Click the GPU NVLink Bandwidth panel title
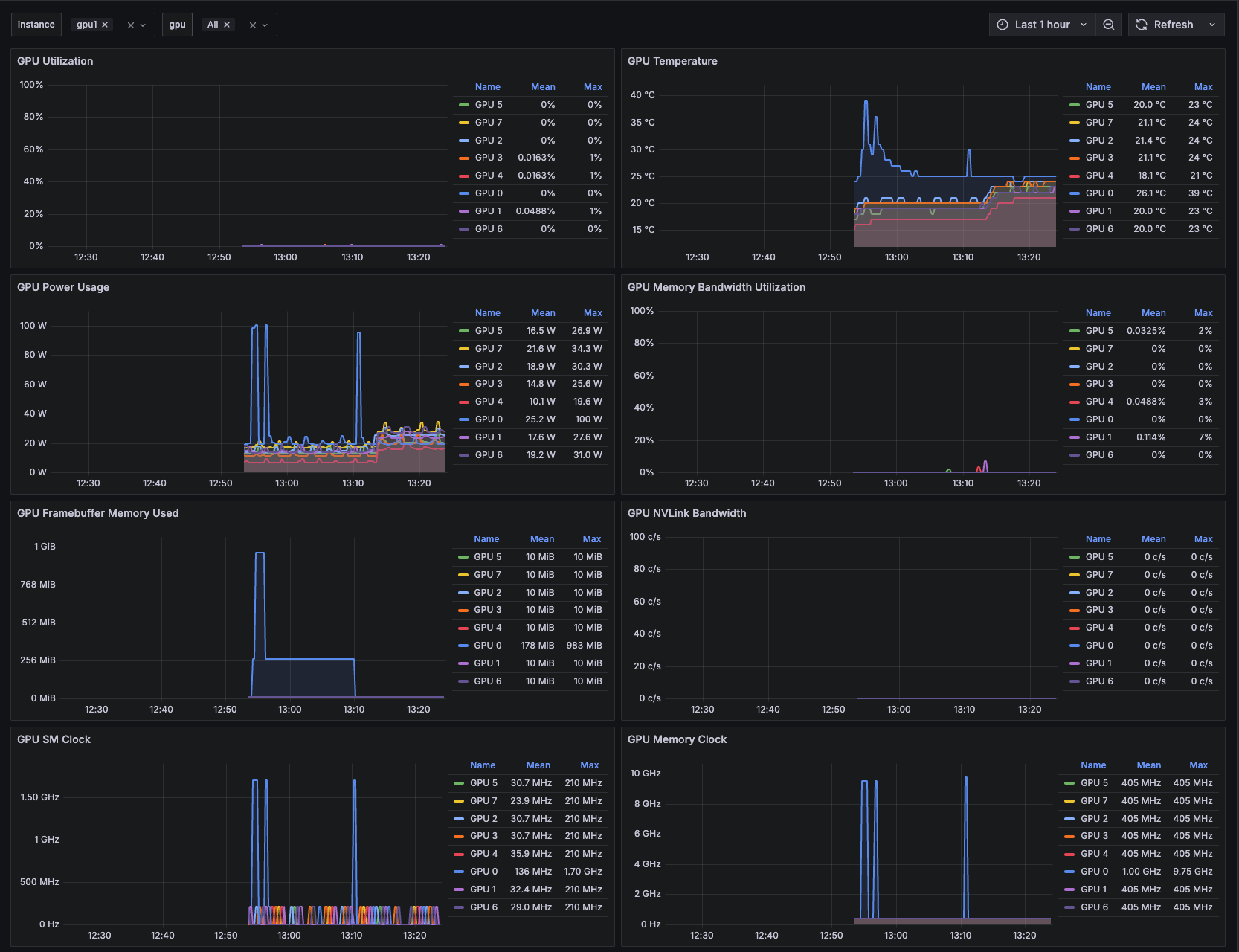Viewport: 1239px width, 952px height. pyautogui.click(x=686, y=512)
